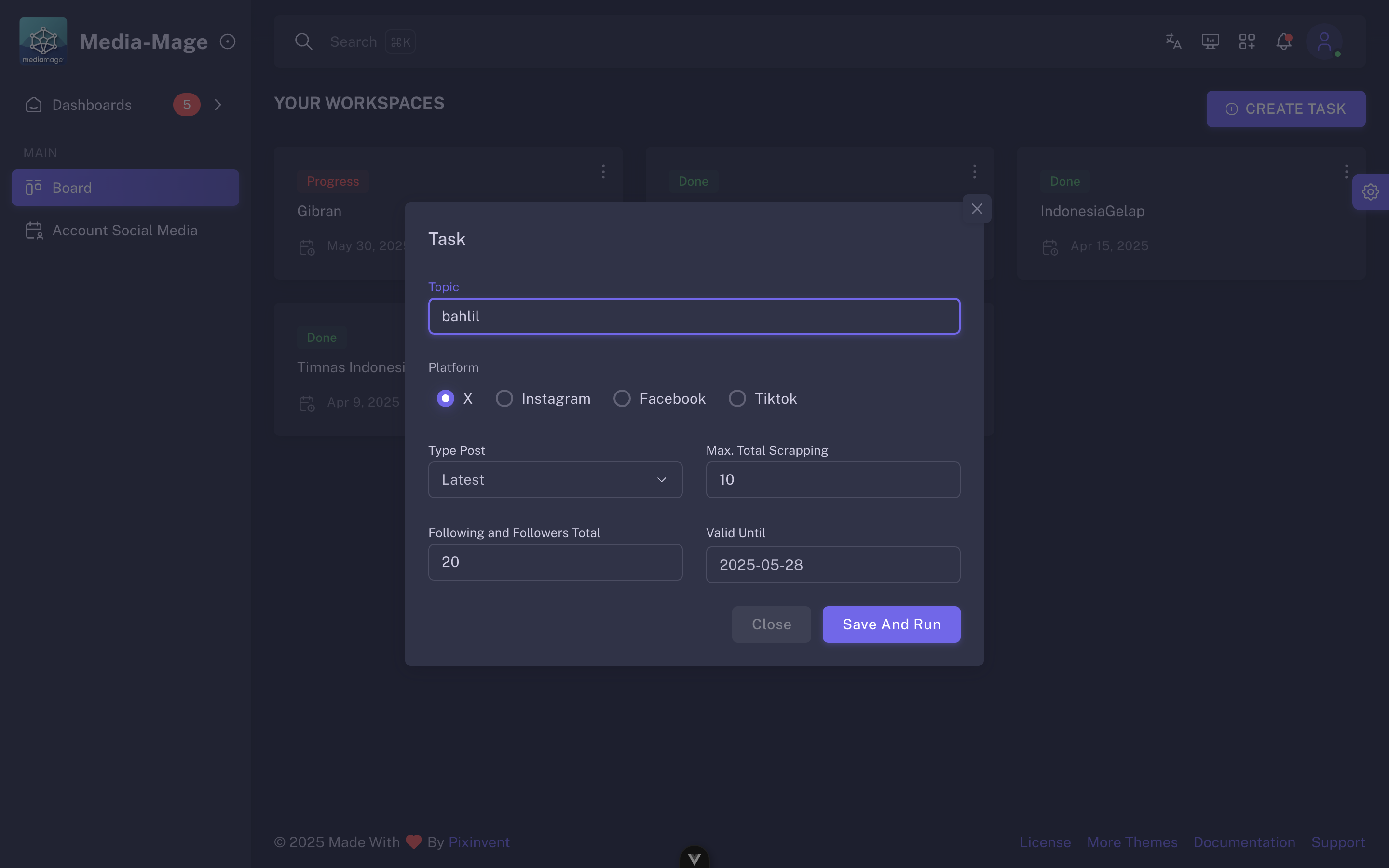Screen dimensions: 1389x868
Task: Choose the Tiktok platform radio
Action: tap(737, 398)
